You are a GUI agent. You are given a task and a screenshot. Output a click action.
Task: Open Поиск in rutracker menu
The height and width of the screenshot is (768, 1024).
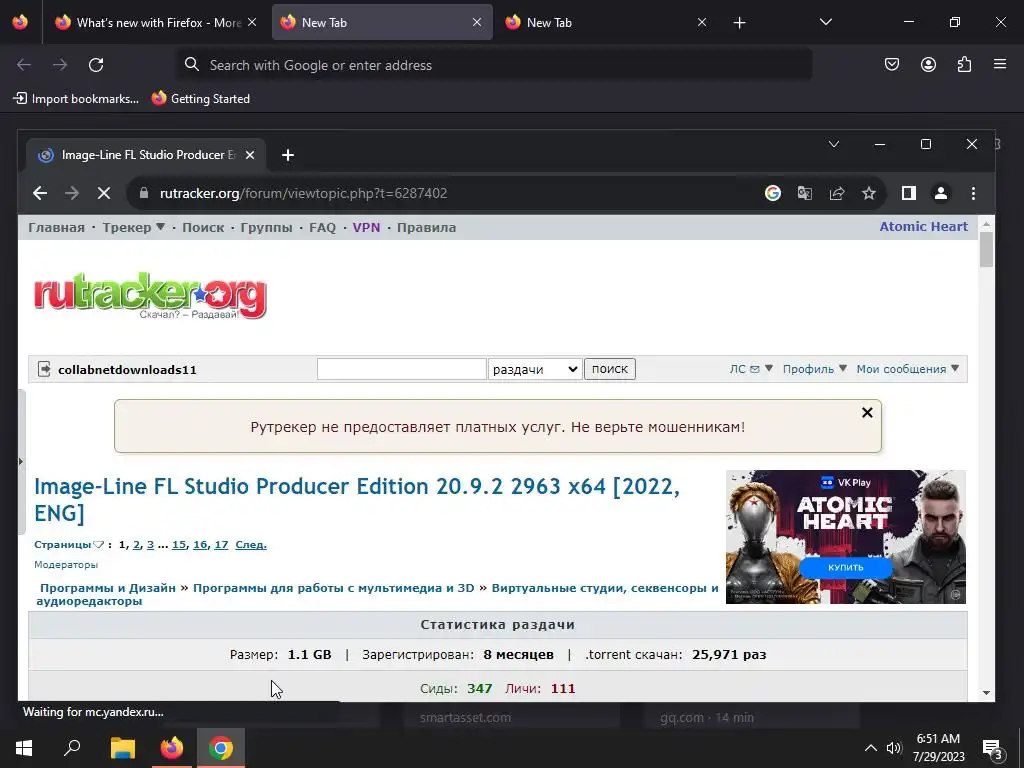[203, 227]
